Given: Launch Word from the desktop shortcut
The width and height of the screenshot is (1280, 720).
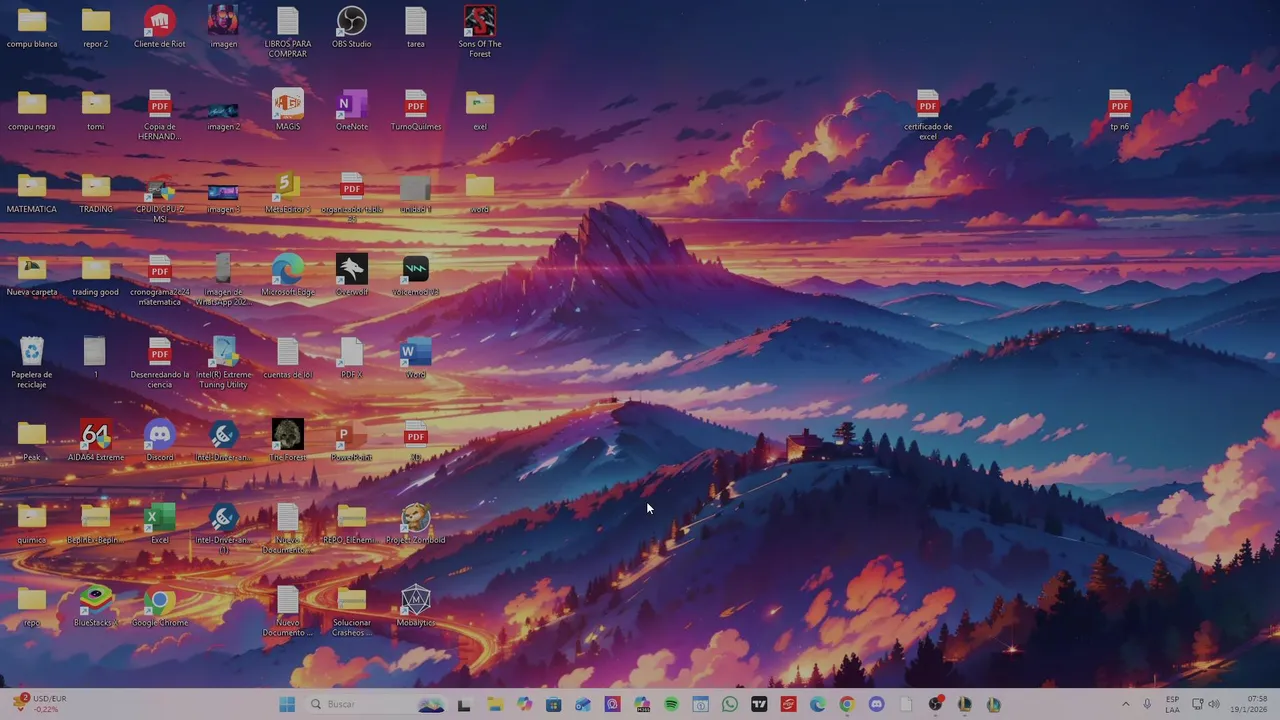Looking at the screenshot, I should (x=416, y=358).
